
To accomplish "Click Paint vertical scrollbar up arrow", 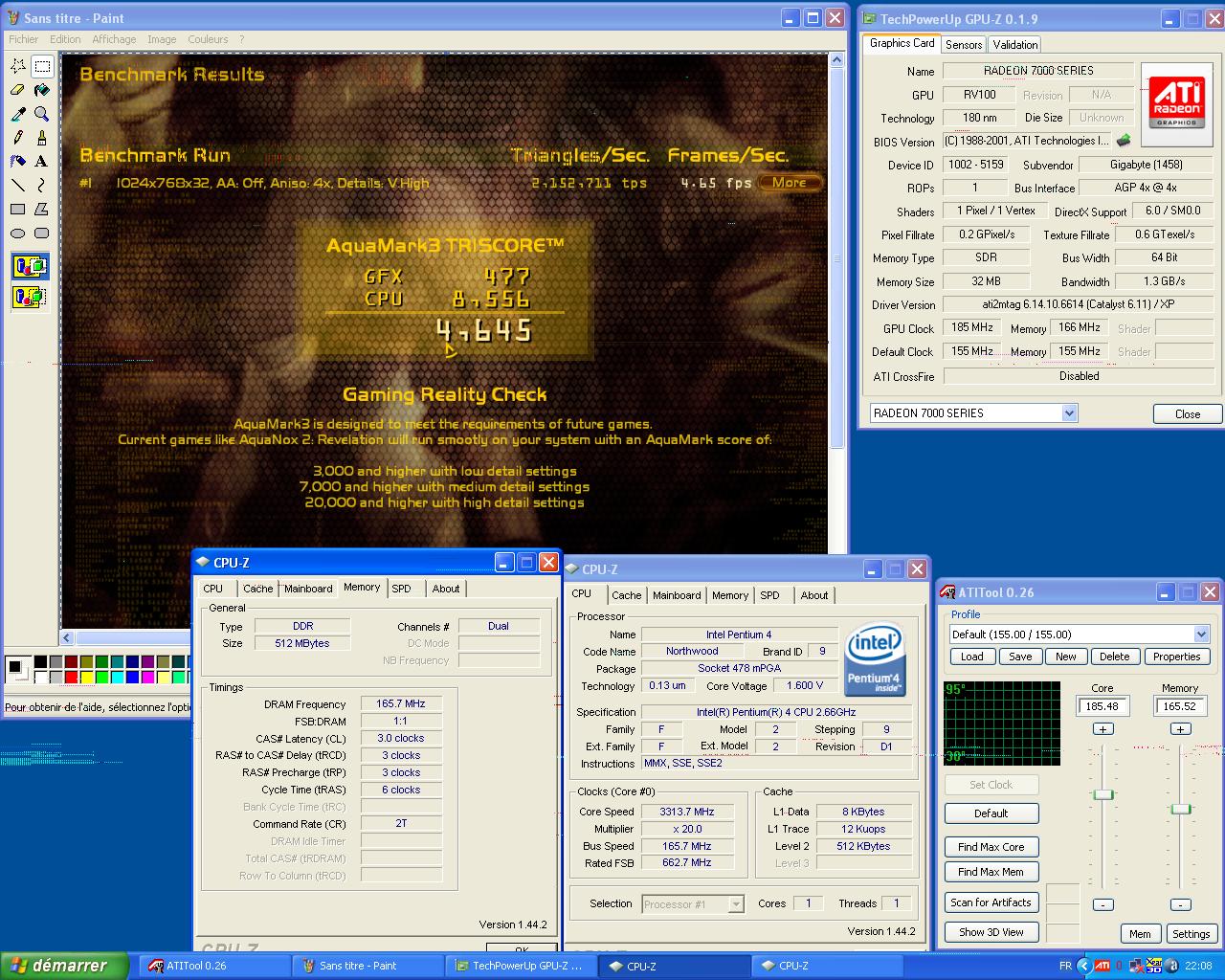I will [837, 61].
